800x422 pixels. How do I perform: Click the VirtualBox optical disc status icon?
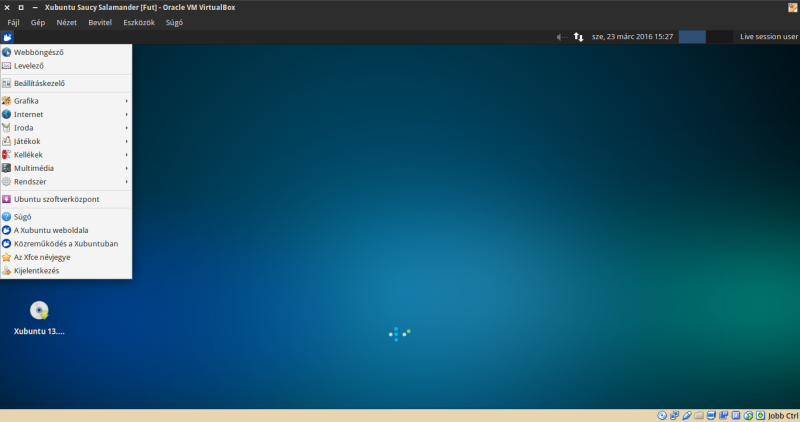(x=662, y=415)
